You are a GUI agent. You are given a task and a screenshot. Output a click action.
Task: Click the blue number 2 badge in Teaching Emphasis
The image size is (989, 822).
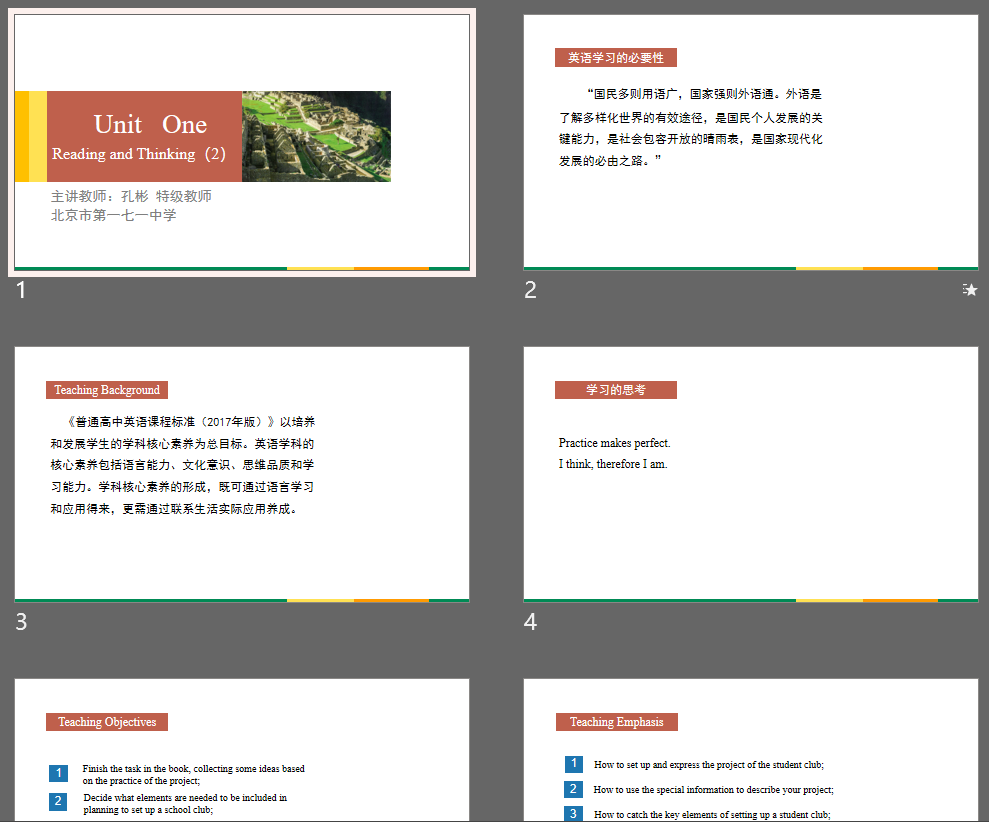pos(574,789)
